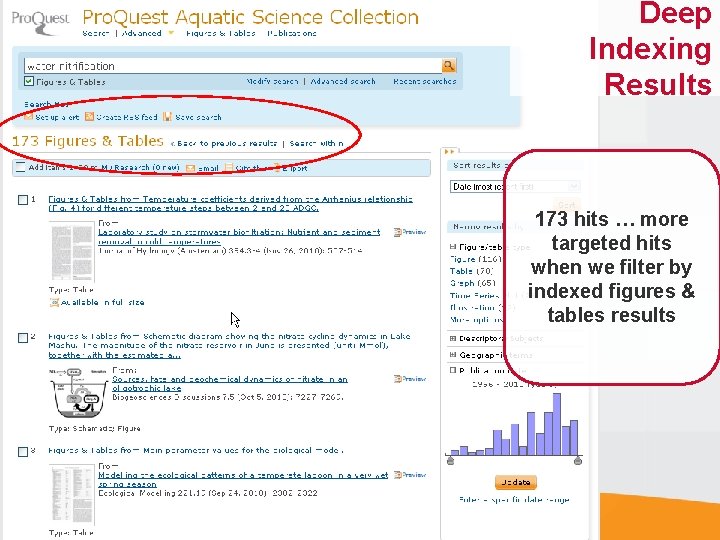The width and height of the screenshot is (720, 540).
Task: Open the Figures & Tables header link
Action: click(x=220, y=33)
